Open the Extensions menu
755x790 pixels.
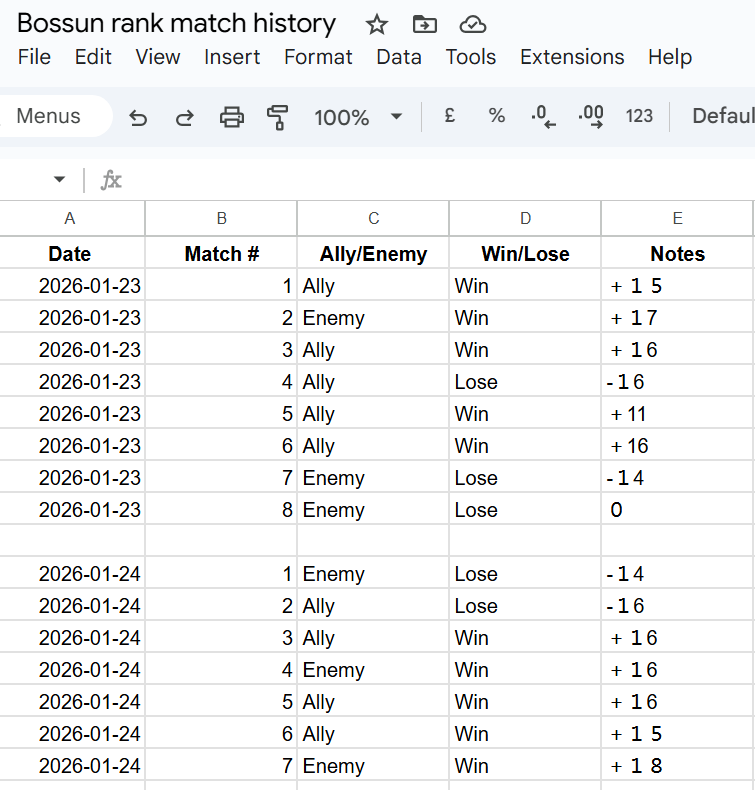(572, 57)
